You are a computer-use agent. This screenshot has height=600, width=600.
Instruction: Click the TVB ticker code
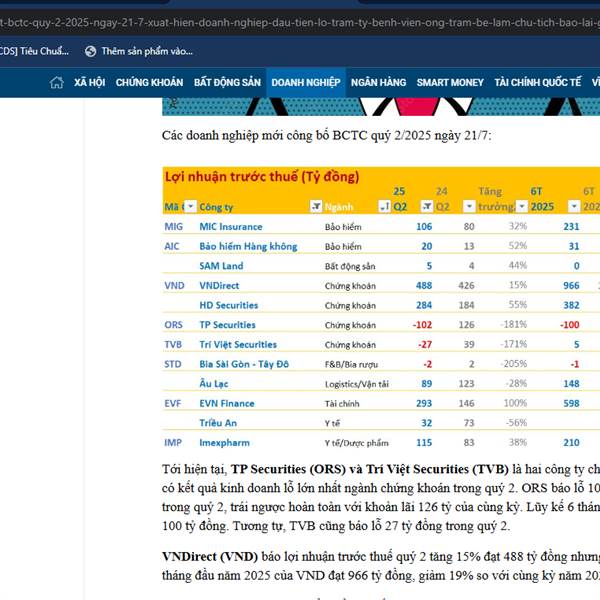[x=173, y=344]
